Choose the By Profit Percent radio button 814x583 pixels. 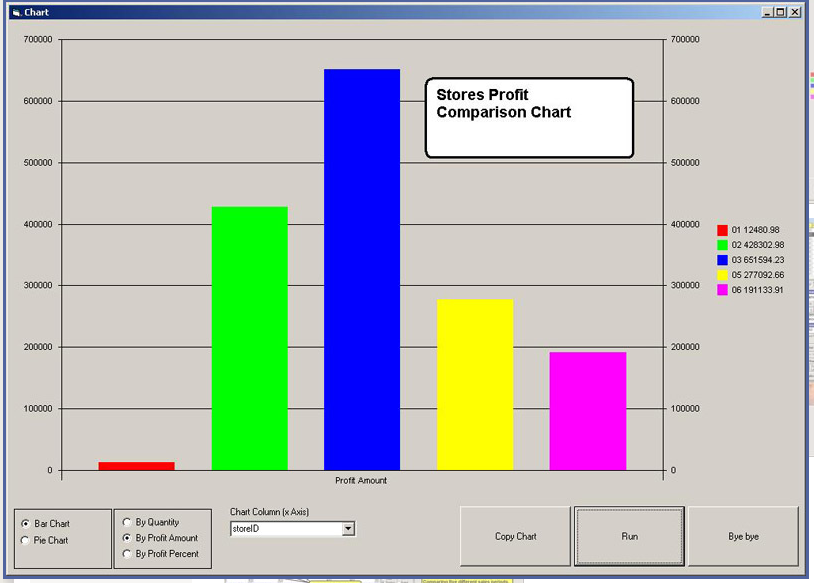(127, 554)
